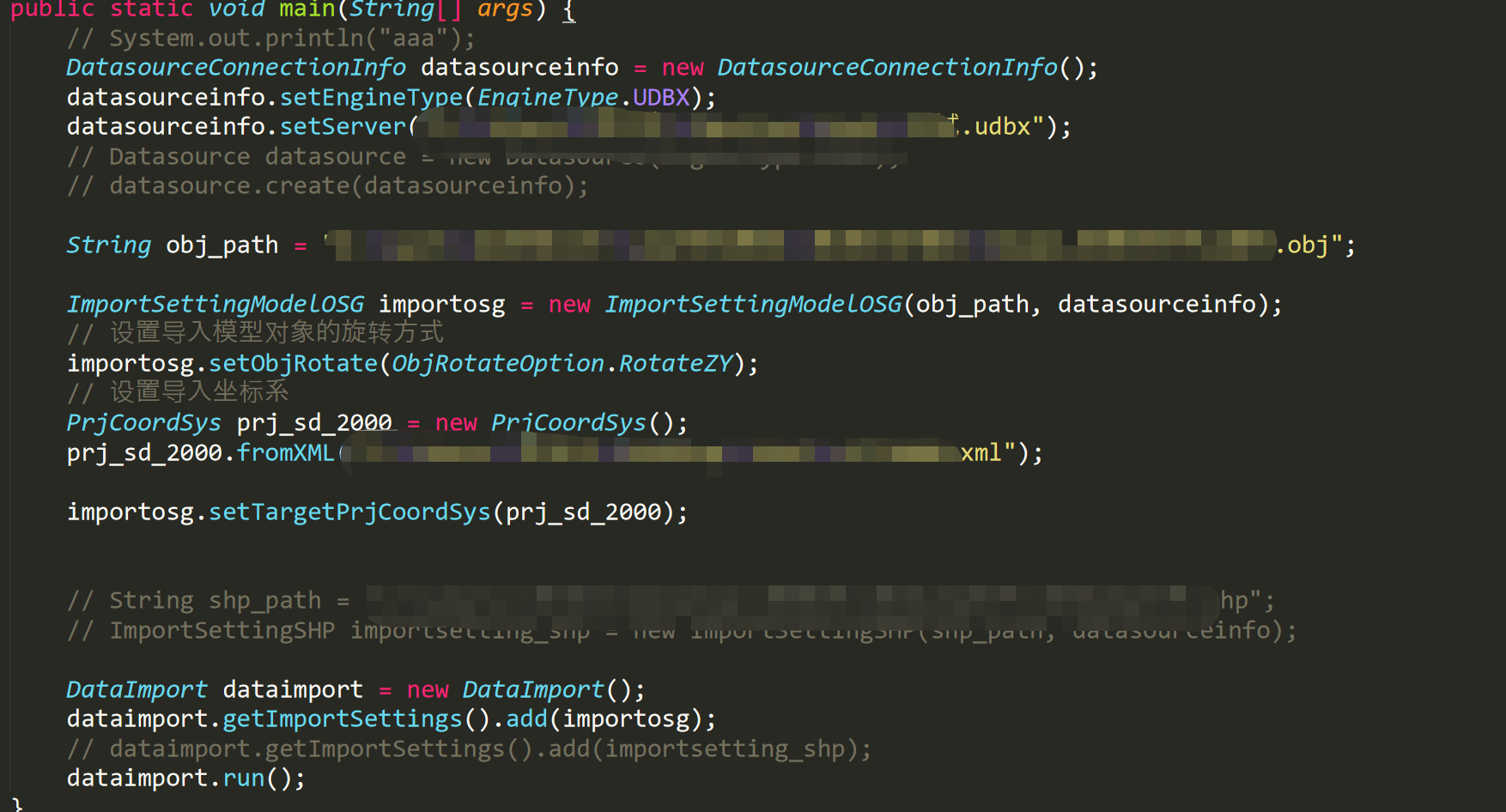Image resolution: width=1506 pixels, height=812 pixels.
Task: Click the run method on dataimport
Action: click(244, 779)
